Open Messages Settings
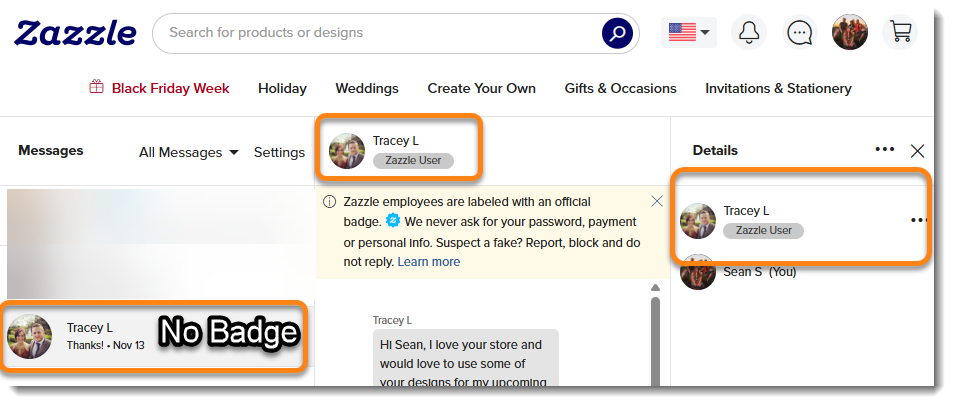953x405 pixels. pos(279,153)
